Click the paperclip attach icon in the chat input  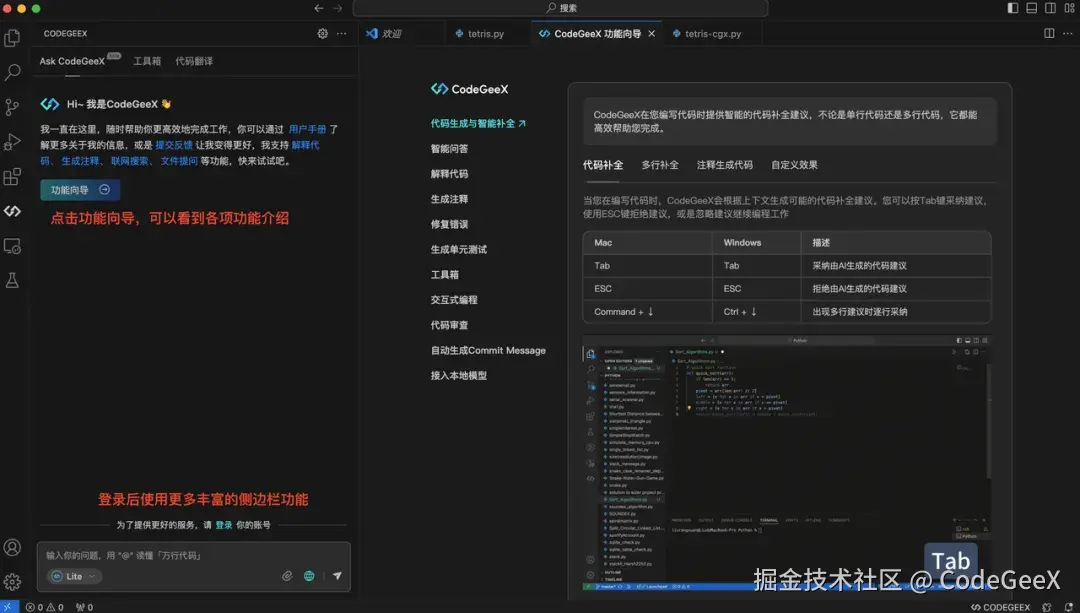[x=288, y=576]
